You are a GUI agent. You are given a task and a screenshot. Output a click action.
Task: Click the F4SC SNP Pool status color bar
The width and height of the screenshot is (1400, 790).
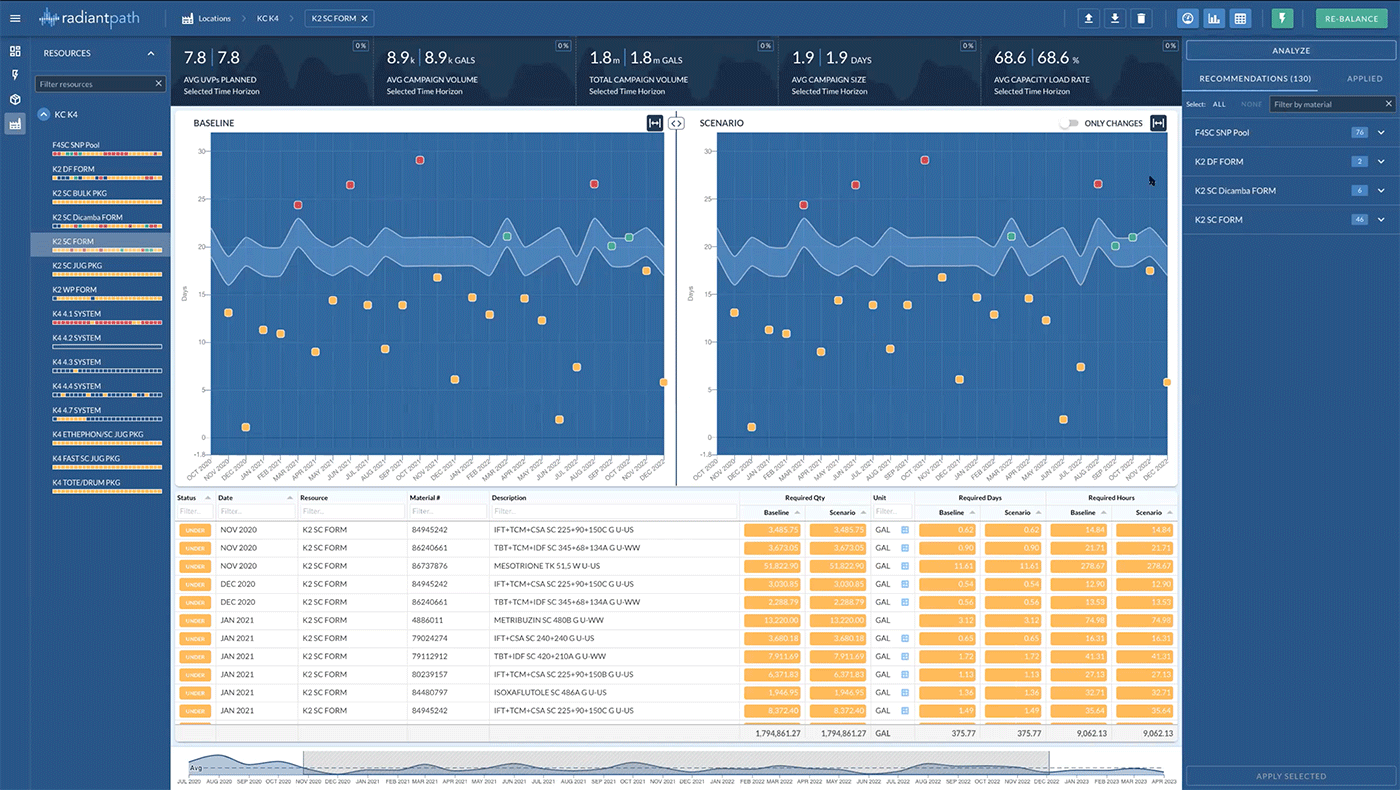tap(107, 154)
